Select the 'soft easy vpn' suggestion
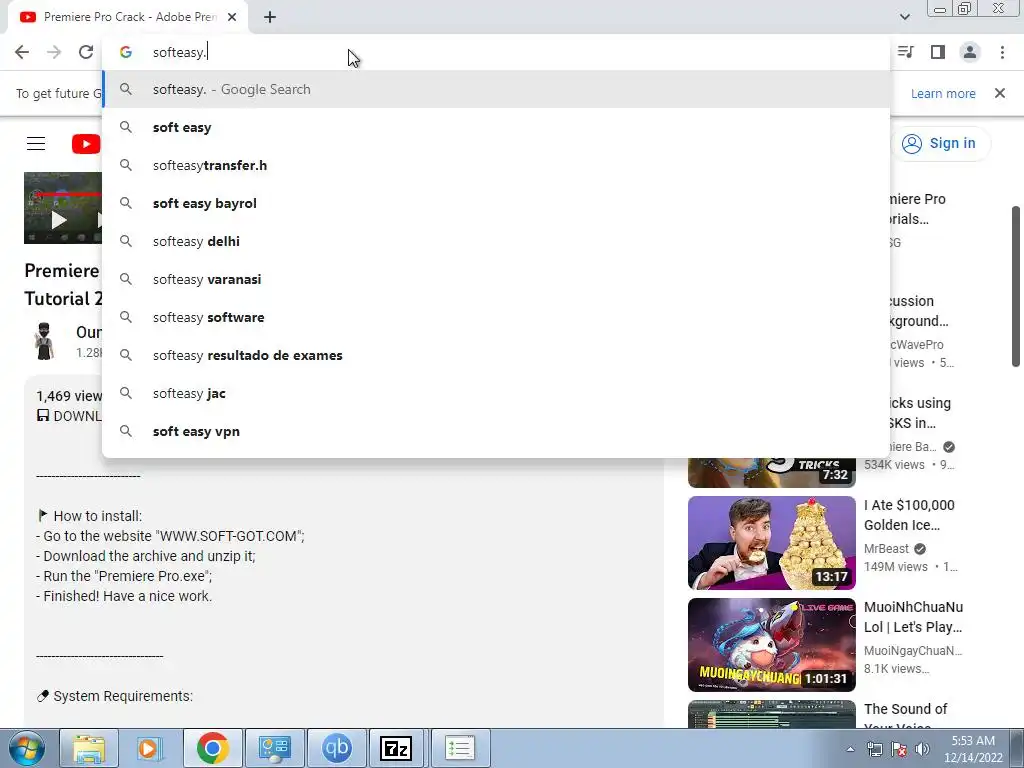The image size is (1024, 768). point(496,431)
